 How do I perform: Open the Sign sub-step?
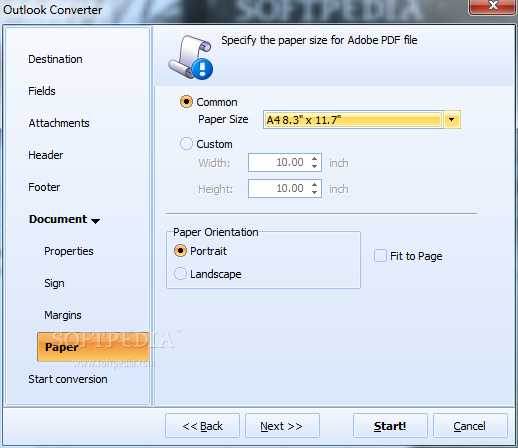[54, 283]
